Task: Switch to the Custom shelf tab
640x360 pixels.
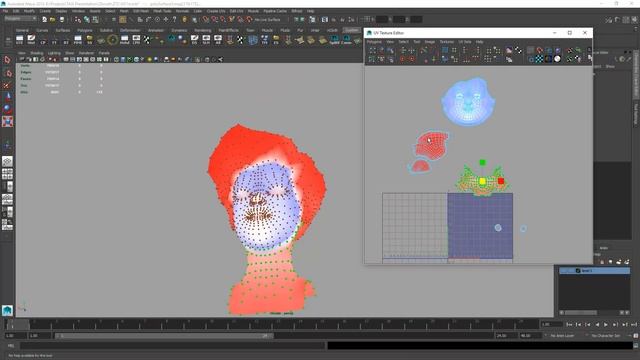Action: 351,30
